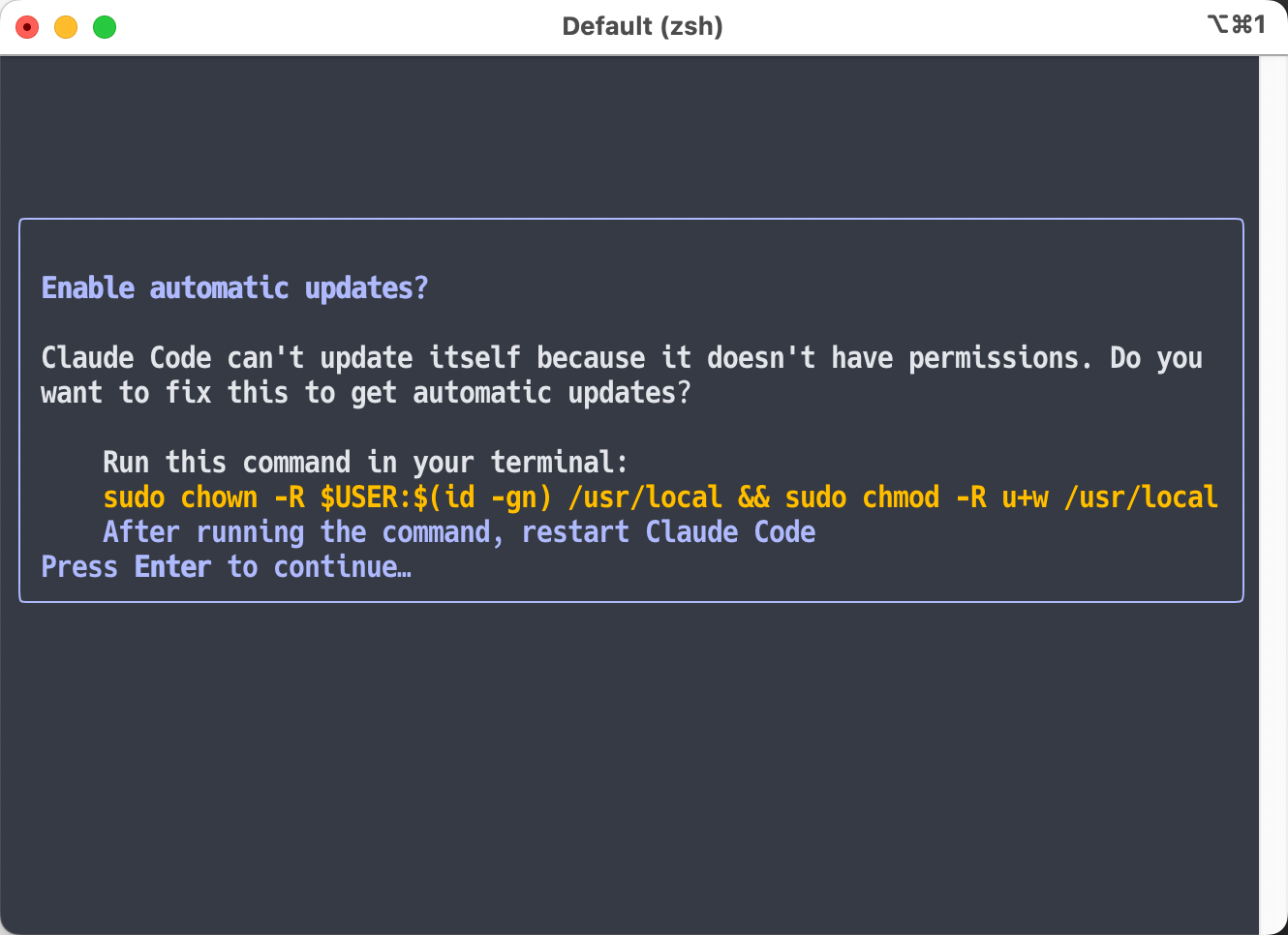Click the red close traffic light
The width and height of the screenshot is (1288, 935).
point(27,26)
